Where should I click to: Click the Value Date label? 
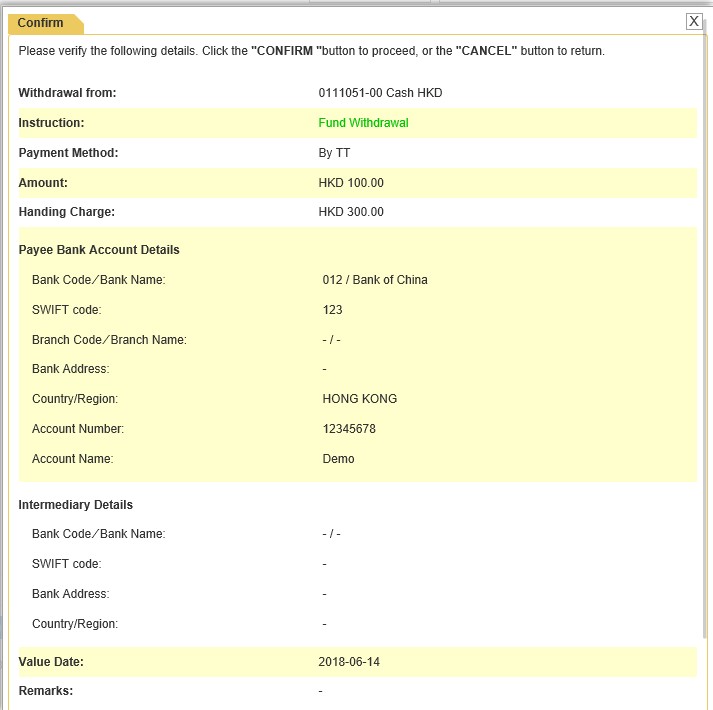pyautogui.click(x=51, y=662)
